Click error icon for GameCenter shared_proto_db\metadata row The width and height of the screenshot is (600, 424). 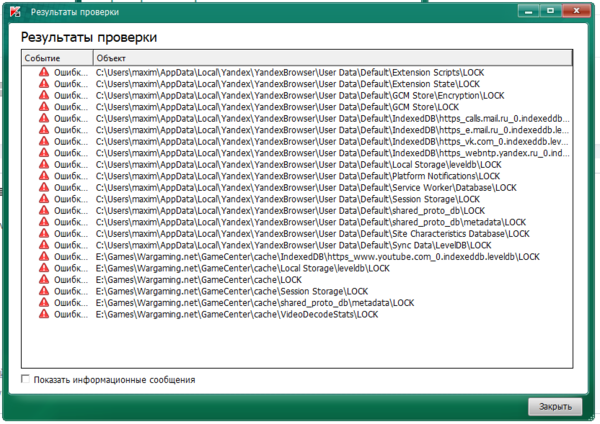44,302
